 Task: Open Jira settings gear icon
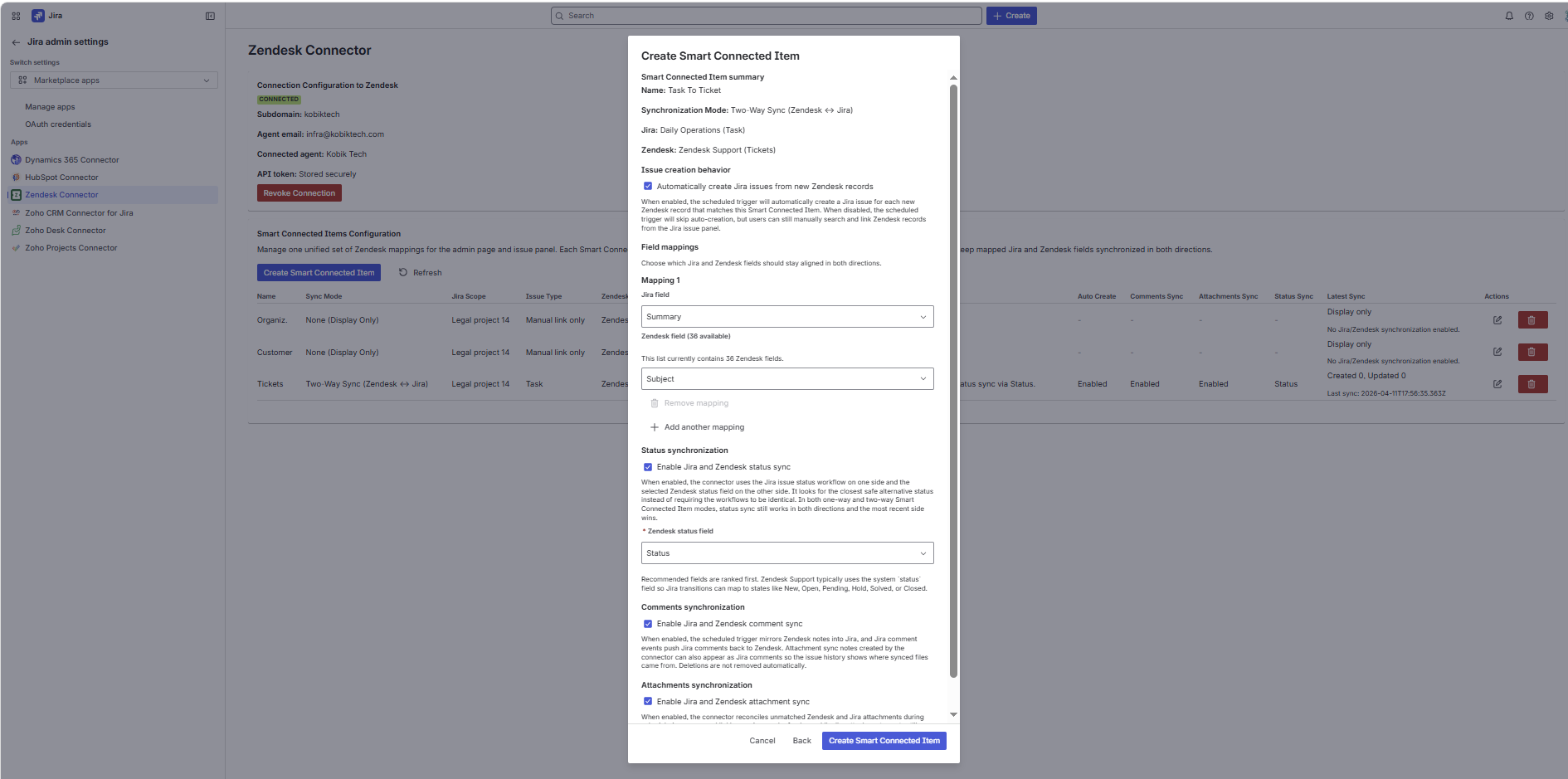tap(1549, 15)
